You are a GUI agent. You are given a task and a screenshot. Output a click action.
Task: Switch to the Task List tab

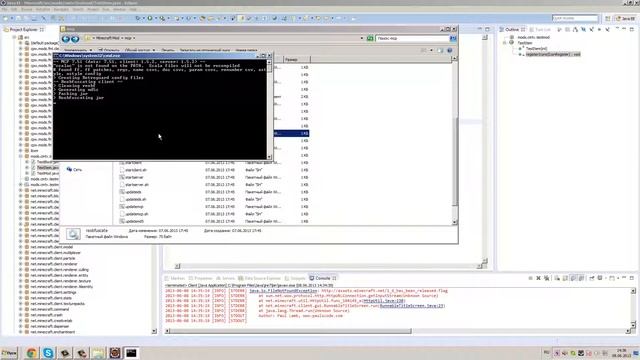540,29
